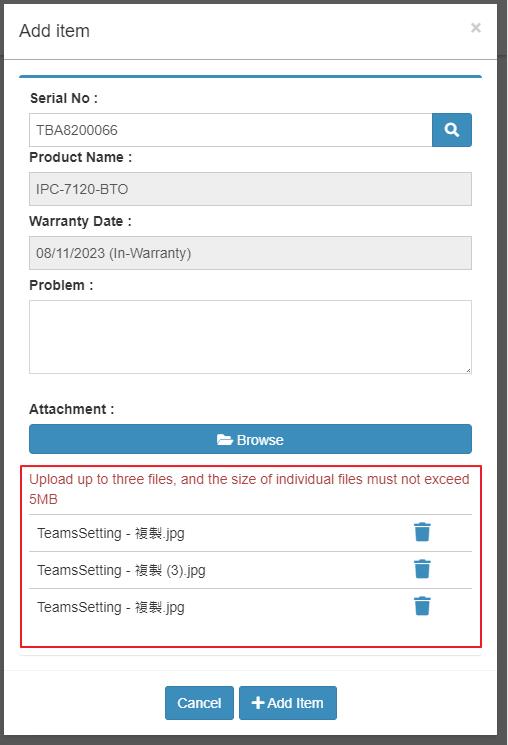This screenshot has width=508, height=745.
Task: Cancel the Add item dialog
Action: tap(199, 703)
